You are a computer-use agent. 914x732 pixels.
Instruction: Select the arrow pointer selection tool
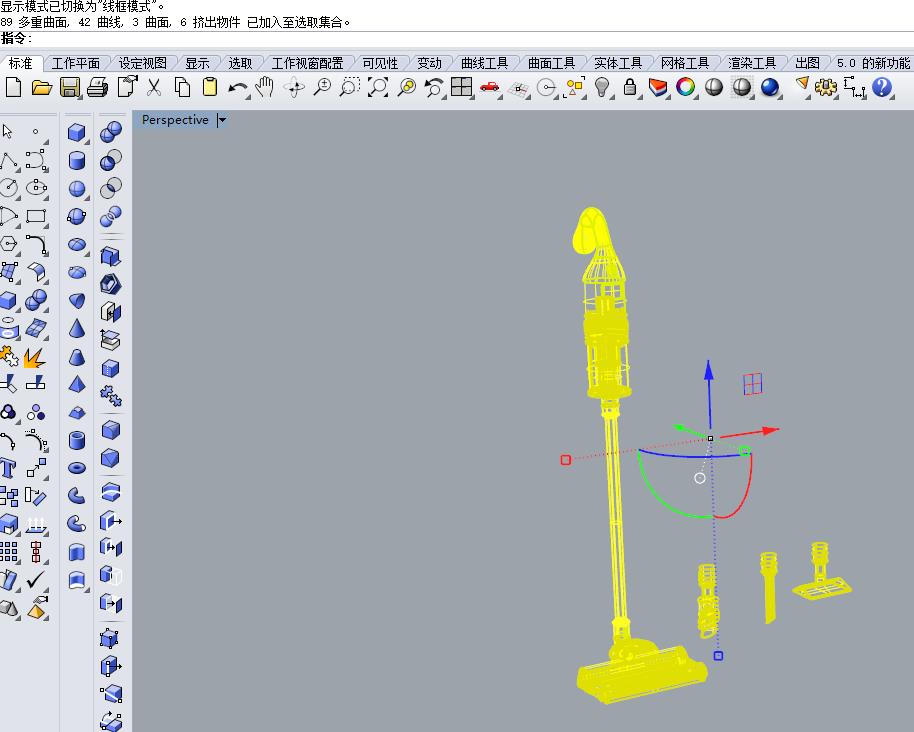click(x=8, y=132)
